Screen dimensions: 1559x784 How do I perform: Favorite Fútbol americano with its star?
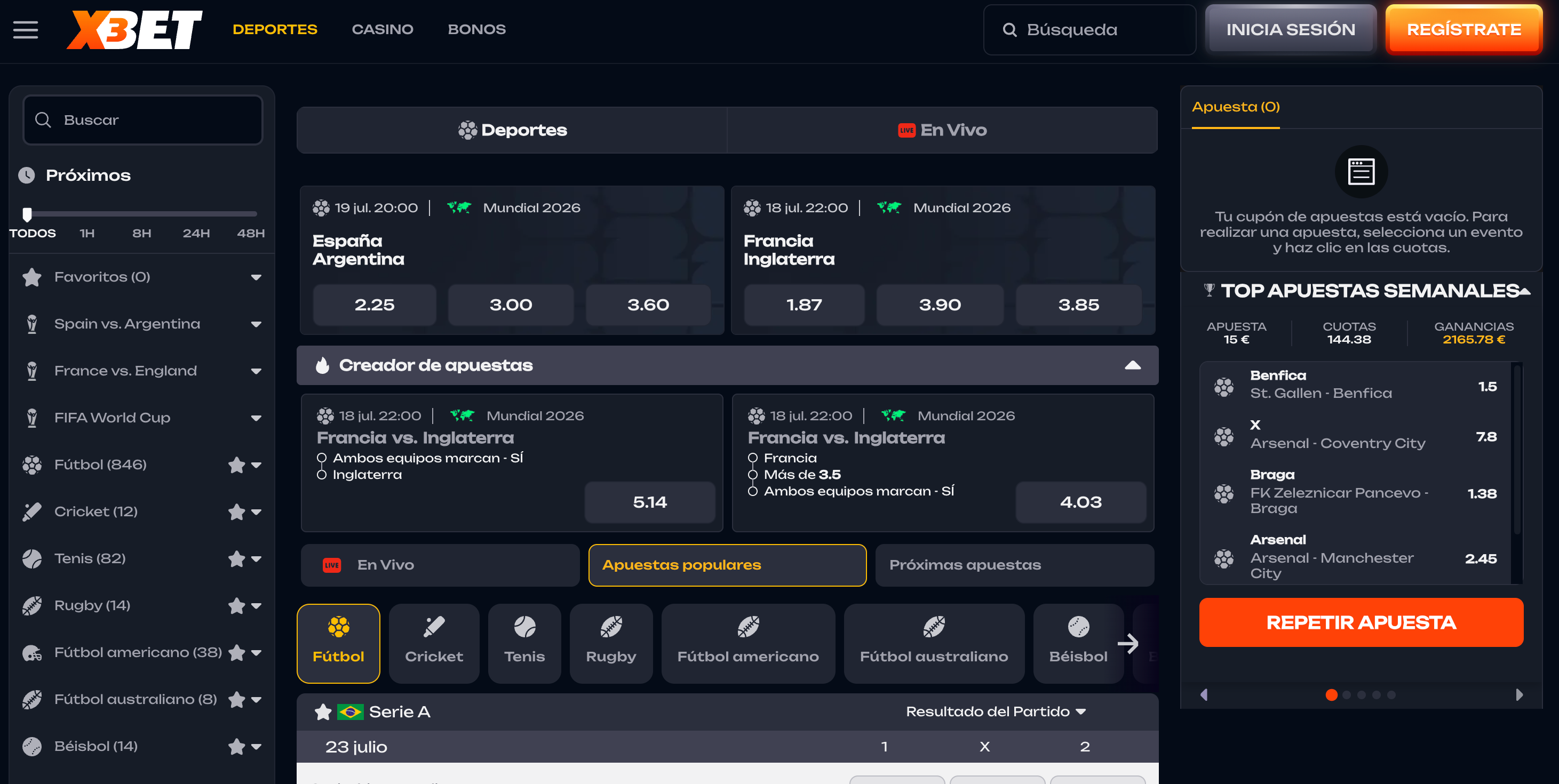[237, 653]
